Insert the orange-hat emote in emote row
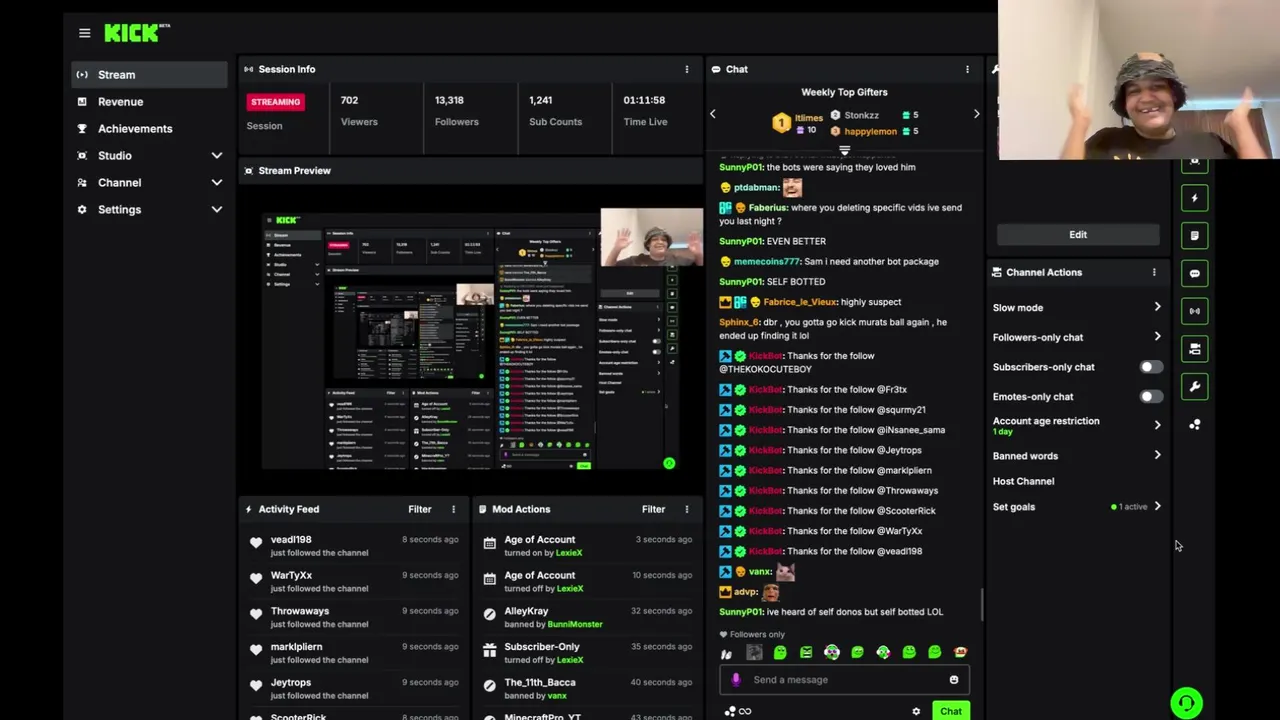1280x720 pixels. tap(960, 653)
